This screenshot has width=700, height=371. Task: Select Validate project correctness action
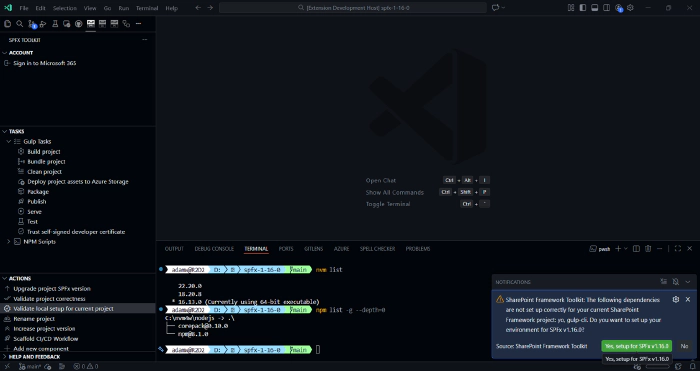[x=49, y=299]
